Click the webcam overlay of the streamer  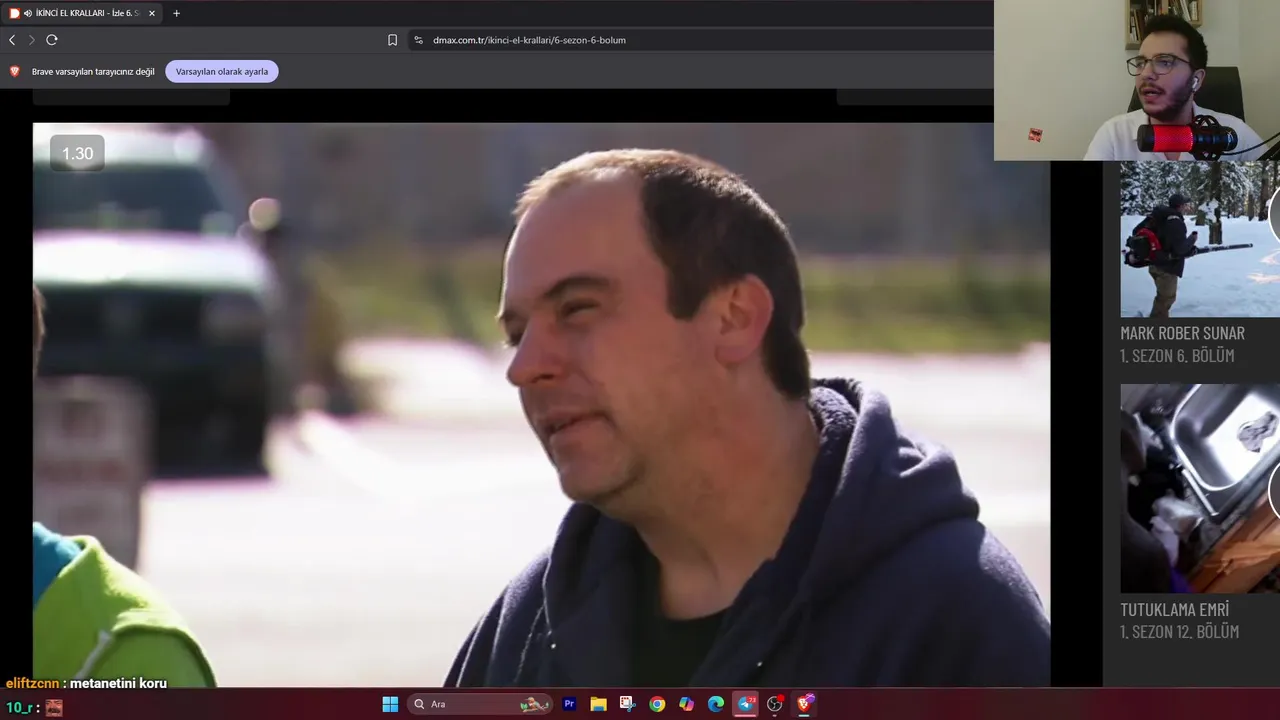pos(1137,80)
